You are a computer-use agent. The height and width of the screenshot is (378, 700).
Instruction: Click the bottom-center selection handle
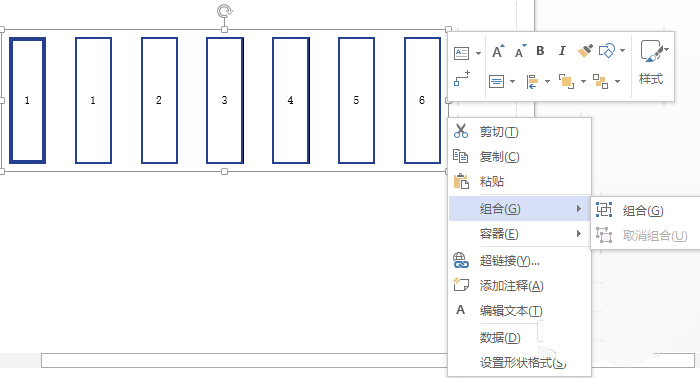point(225,171)
